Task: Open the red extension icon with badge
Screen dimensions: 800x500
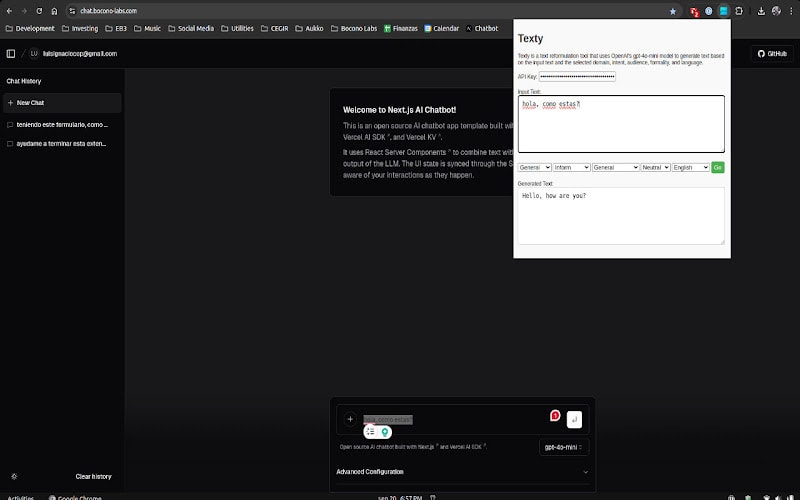Action: [x=693, y=11]
